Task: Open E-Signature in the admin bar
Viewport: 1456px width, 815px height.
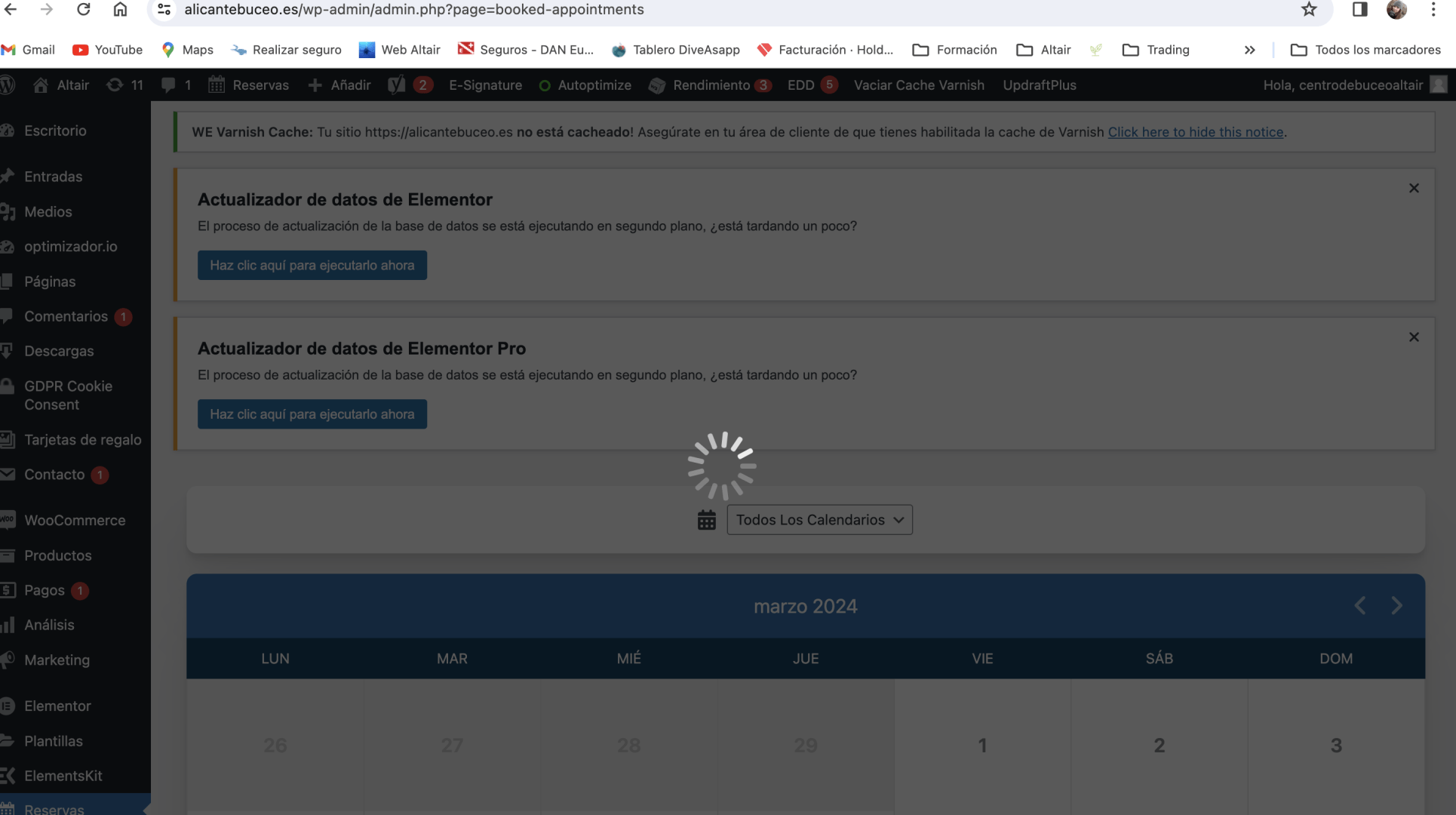Action: coord(485,85)
